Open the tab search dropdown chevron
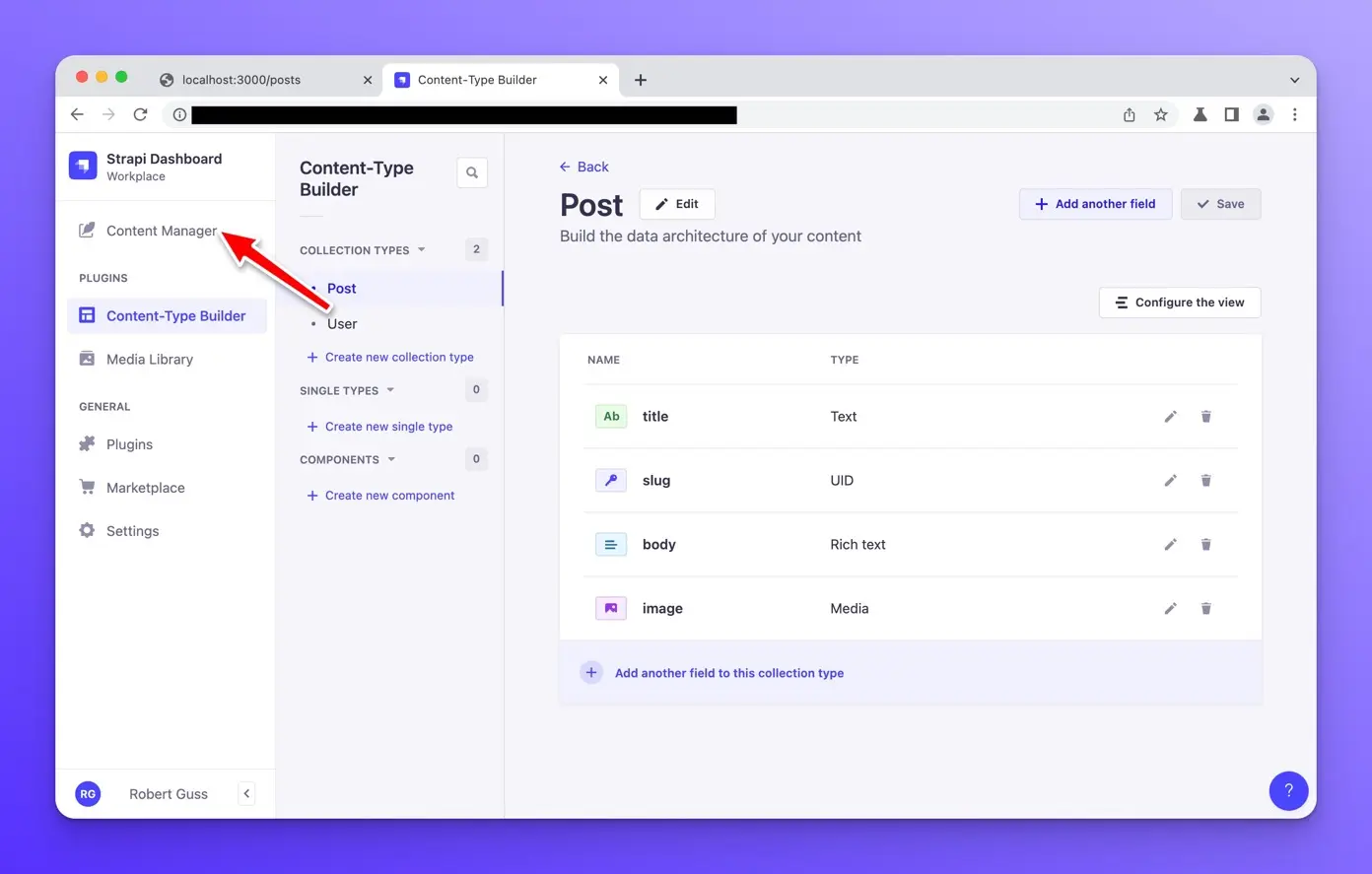 1294,80
